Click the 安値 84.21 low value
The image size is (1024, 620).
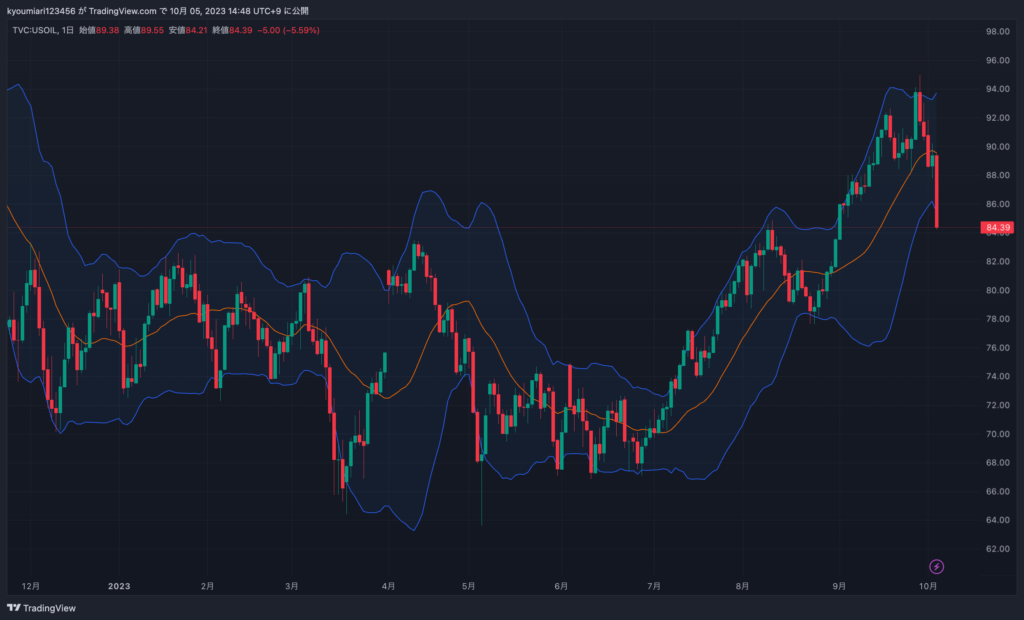[188, 30]
